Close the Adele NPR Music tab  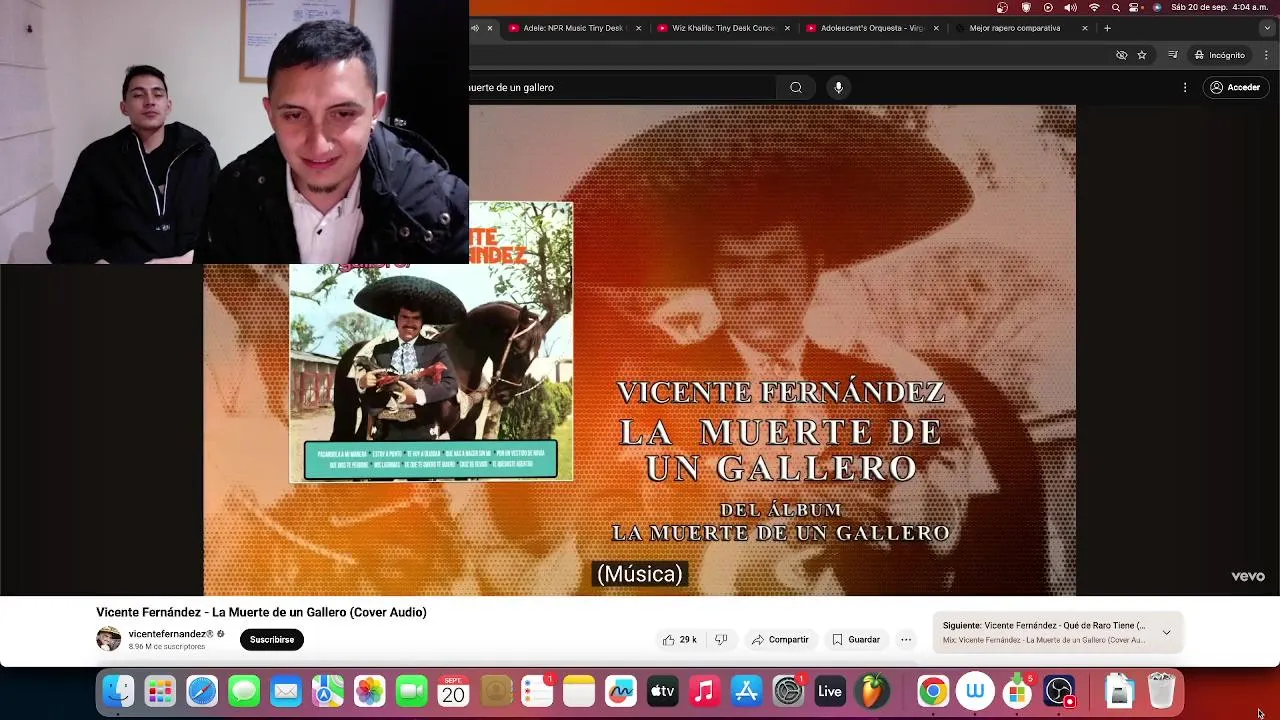click(x=638, y=28)
